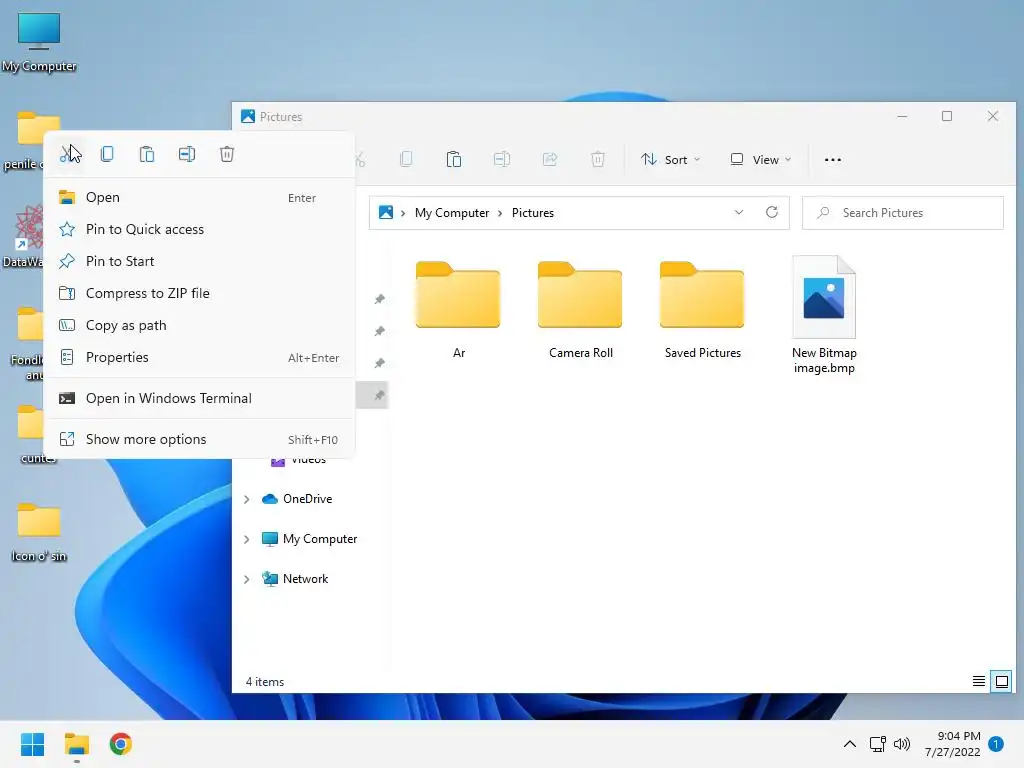Click Paste icon in context menu
The width and height of the screenshot is (1024, 768).
(x=147, y=154)
